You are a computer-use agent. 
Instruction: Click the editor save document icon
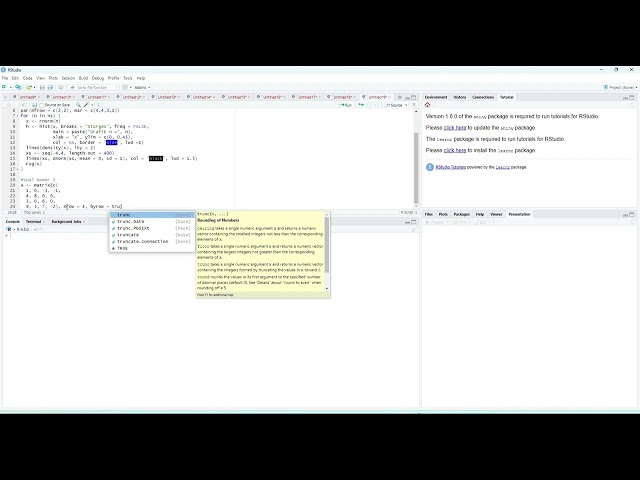click(35, 105)
